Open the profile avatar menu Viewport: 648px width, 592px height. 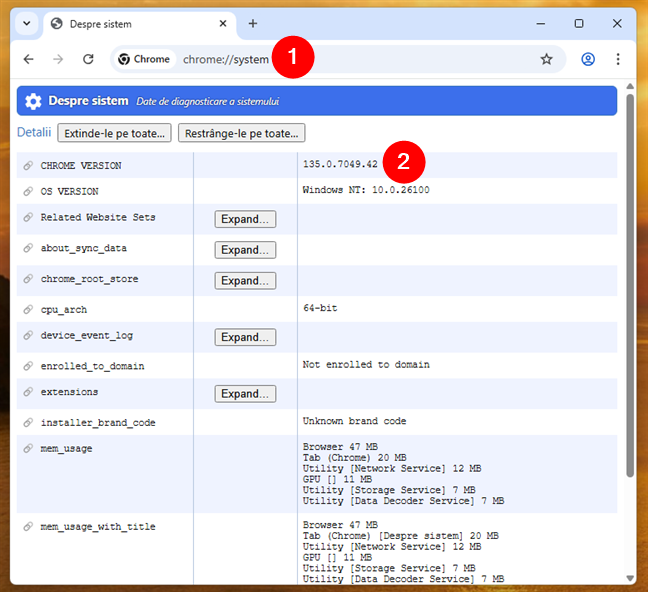pos(588,59)
